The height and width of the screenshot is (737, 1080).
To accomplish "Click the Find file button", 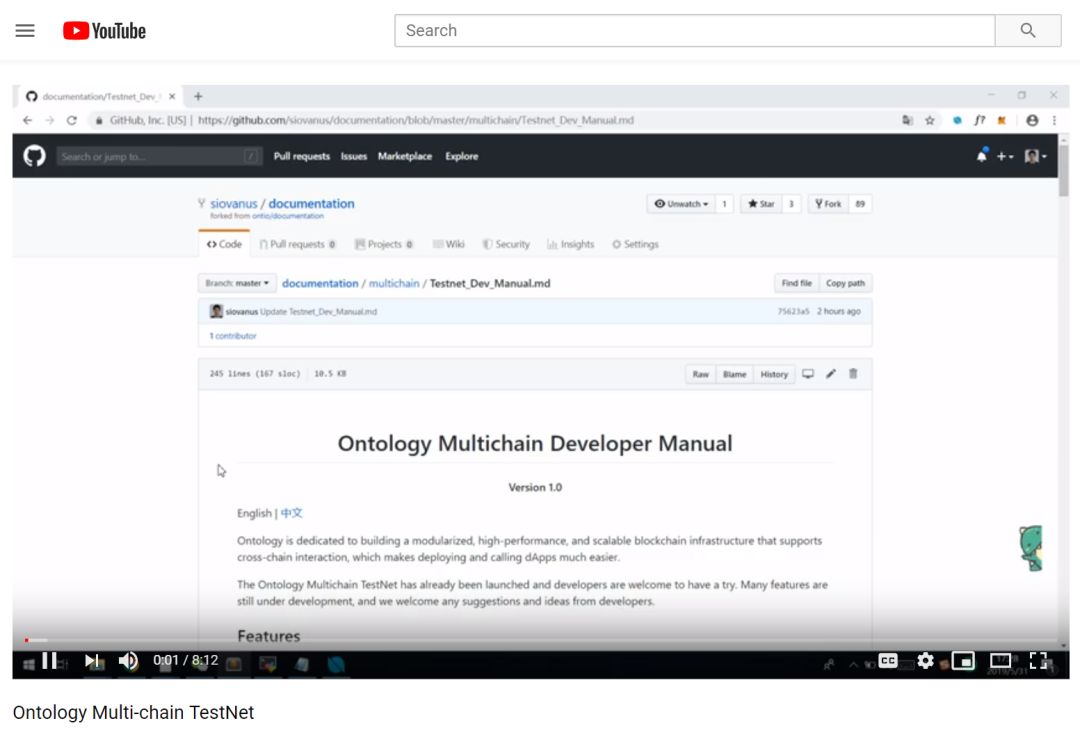I will click(x=796, y=283).
